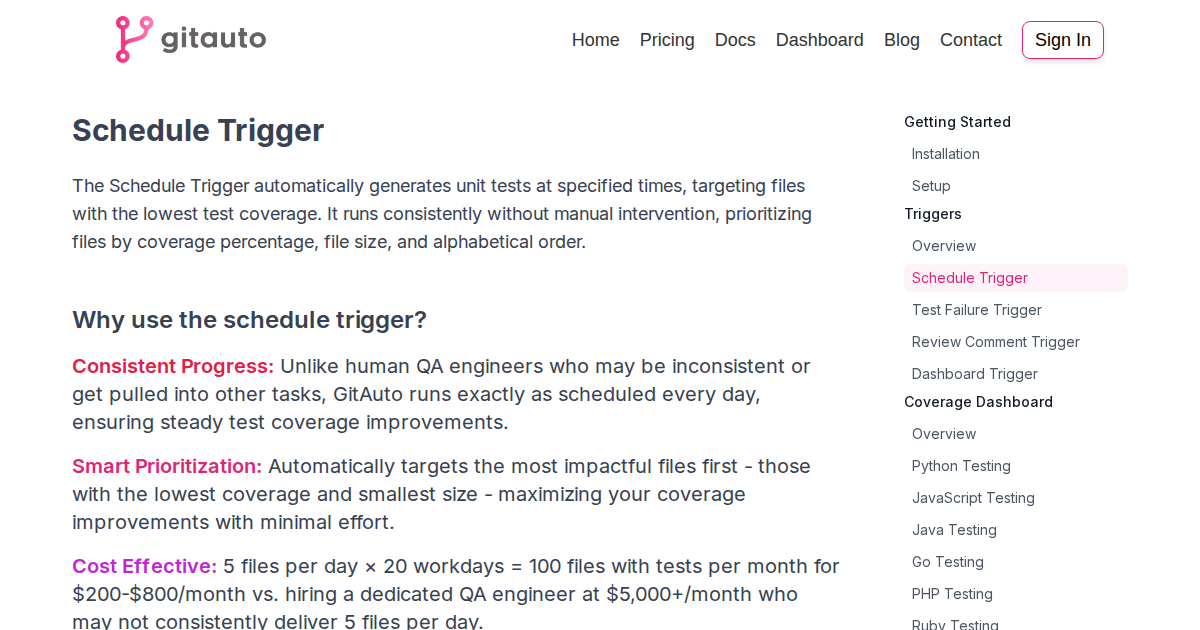Image resolution: width=1200 pixels, height=630 pixels.
Task: Click the 'Cost Effective:' label
Action: click(x=144, y=566)
